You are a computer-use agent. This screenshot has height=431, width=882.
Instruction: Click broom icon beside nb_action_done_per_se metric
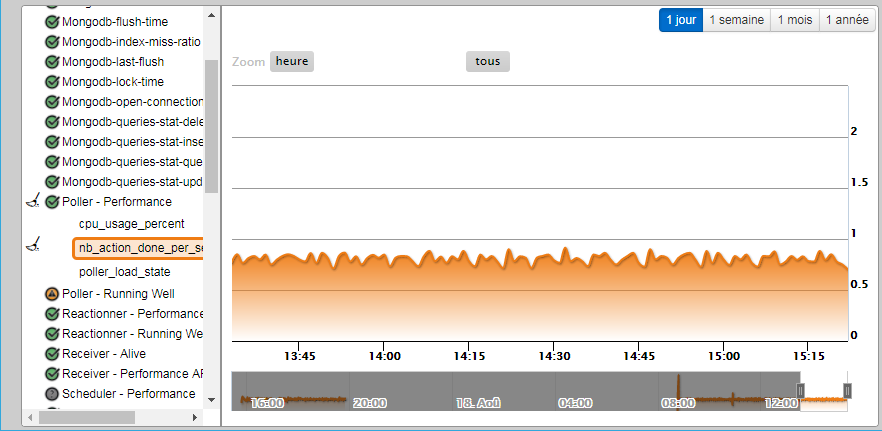[x=33, y=245]
